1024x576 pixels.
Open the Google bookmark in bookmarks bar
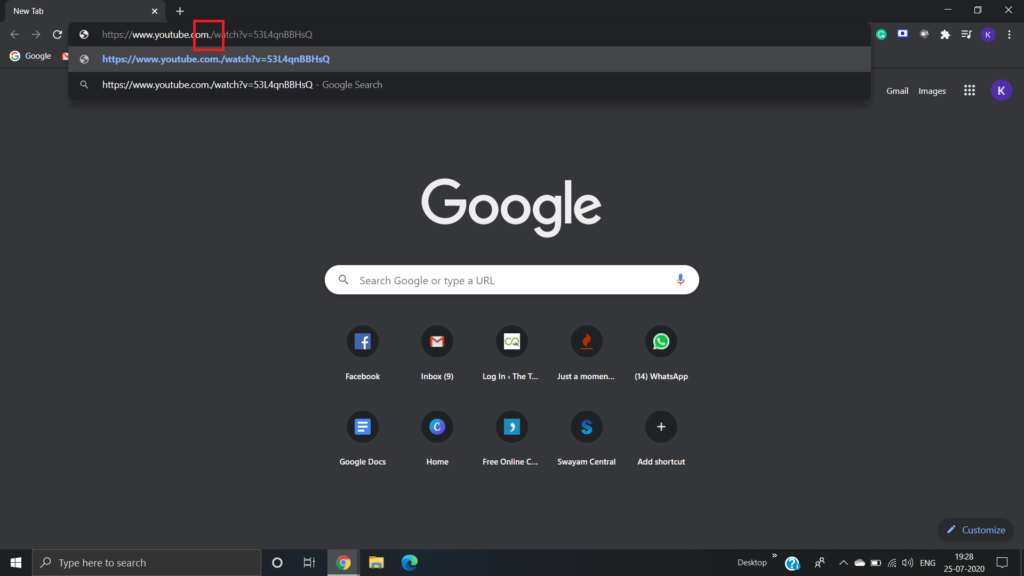(x=31, y=56)
